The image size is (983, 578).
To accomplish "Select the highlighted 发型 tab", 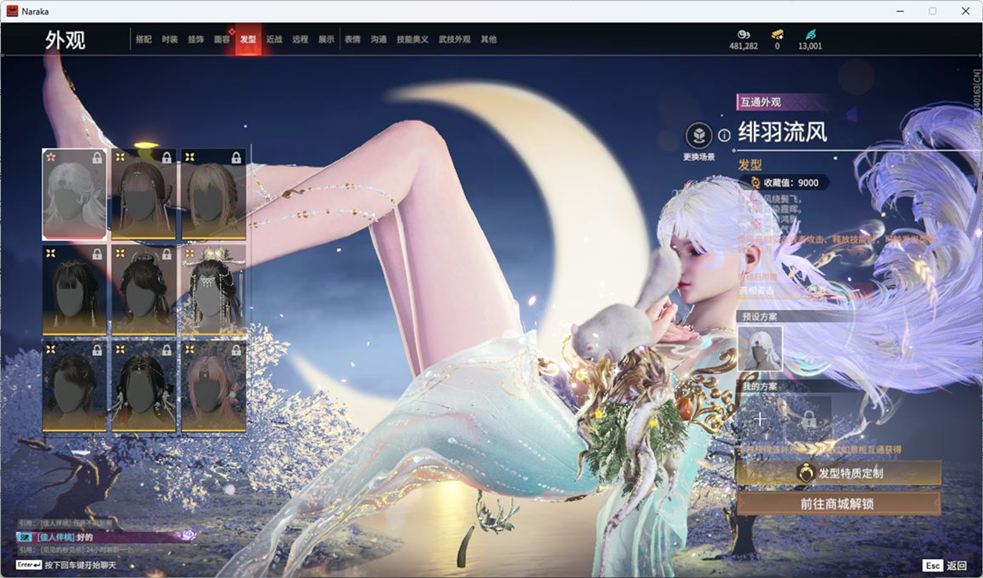I will [248, 39].
